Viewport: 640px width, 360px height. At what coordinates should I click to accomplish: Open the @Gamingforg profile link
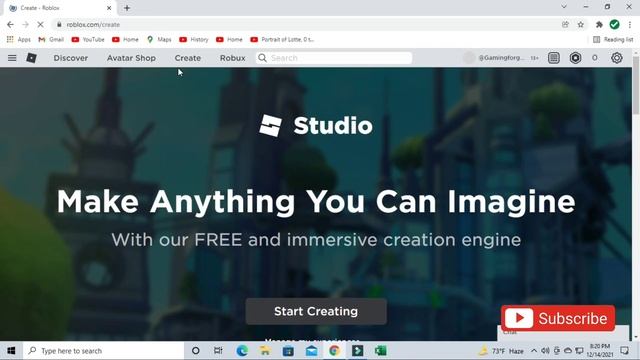[501, 58]
